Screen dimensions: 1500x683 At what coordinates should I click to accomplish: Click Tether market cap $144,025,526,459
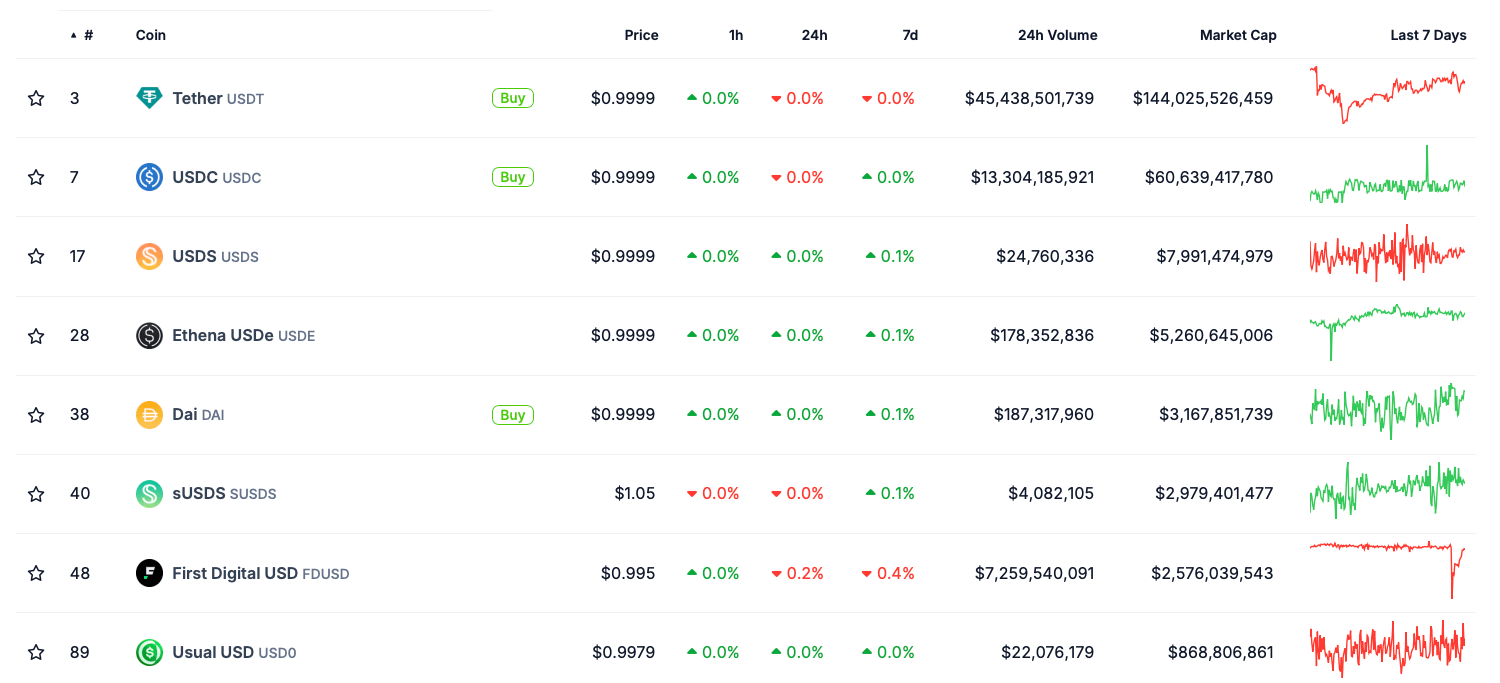(x=1203, y=98)
